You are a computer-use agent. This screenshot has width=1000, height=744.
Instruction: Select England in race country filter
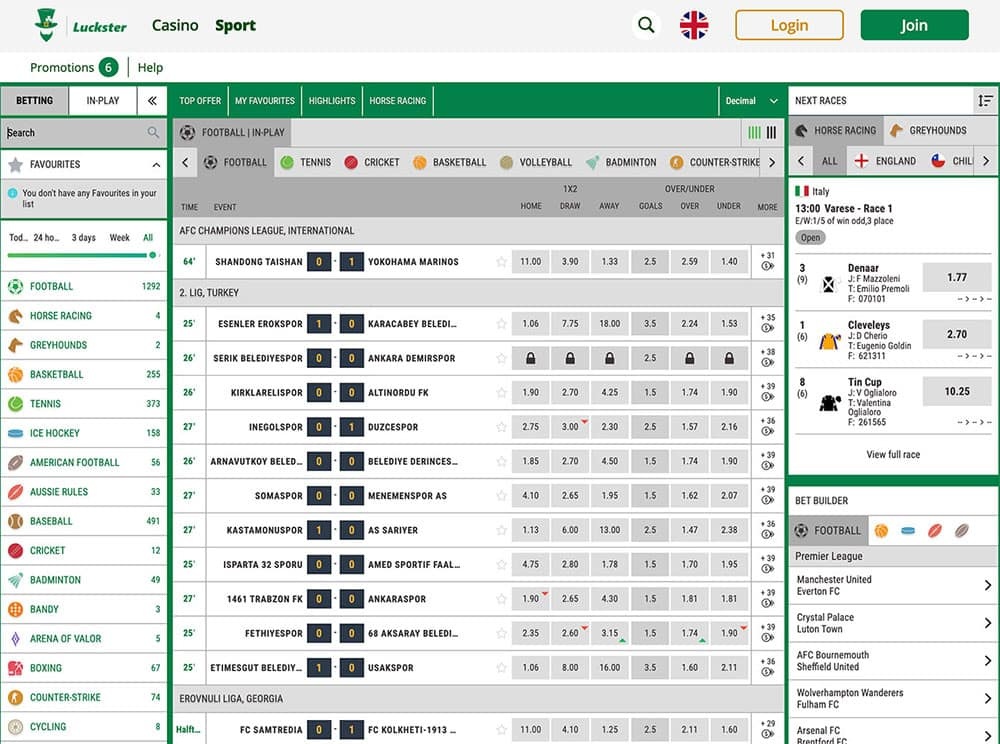coord(885,161)
